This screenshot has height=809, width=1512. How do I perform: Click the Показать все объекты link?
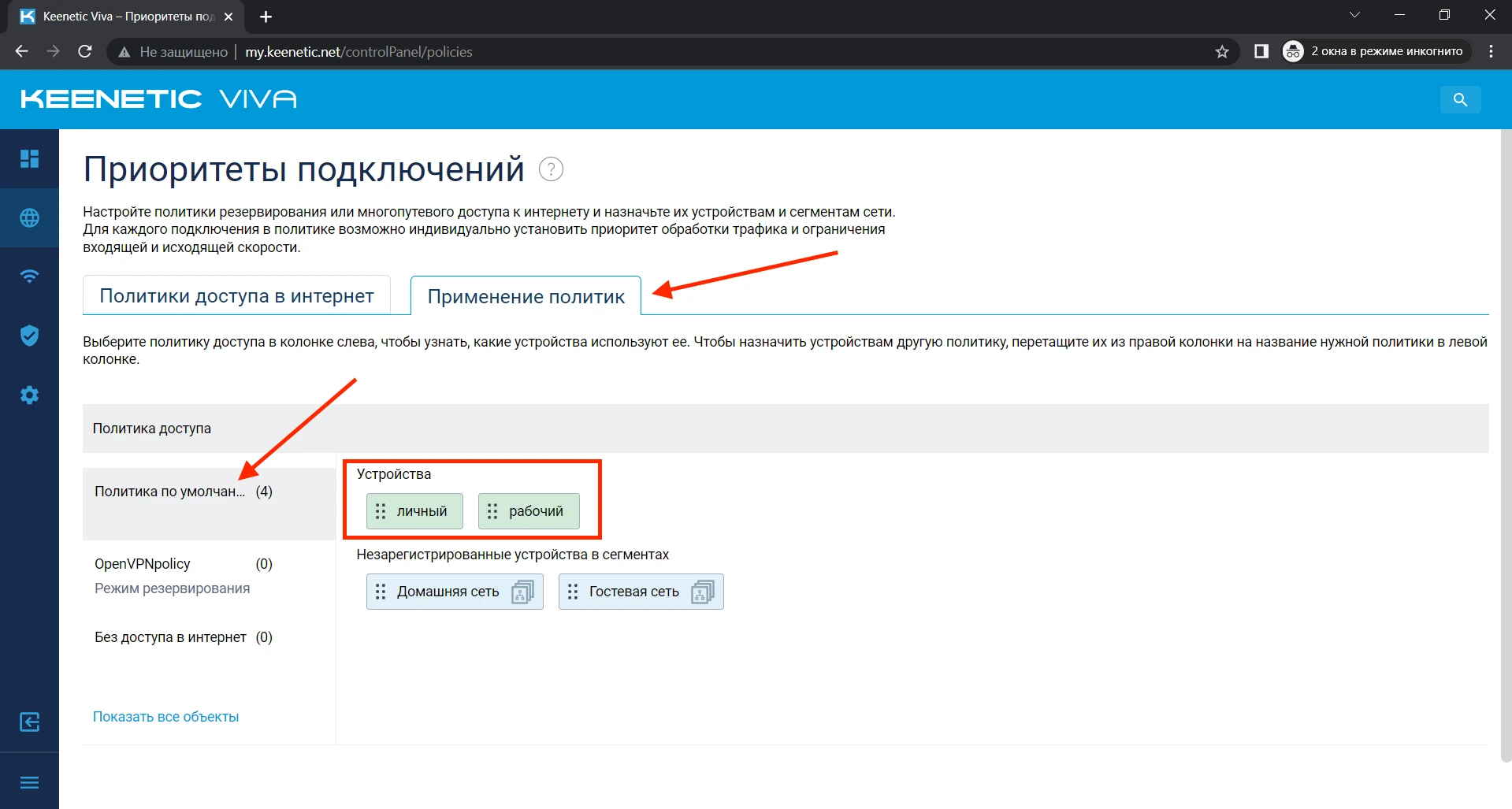click(x=165, y=716)
